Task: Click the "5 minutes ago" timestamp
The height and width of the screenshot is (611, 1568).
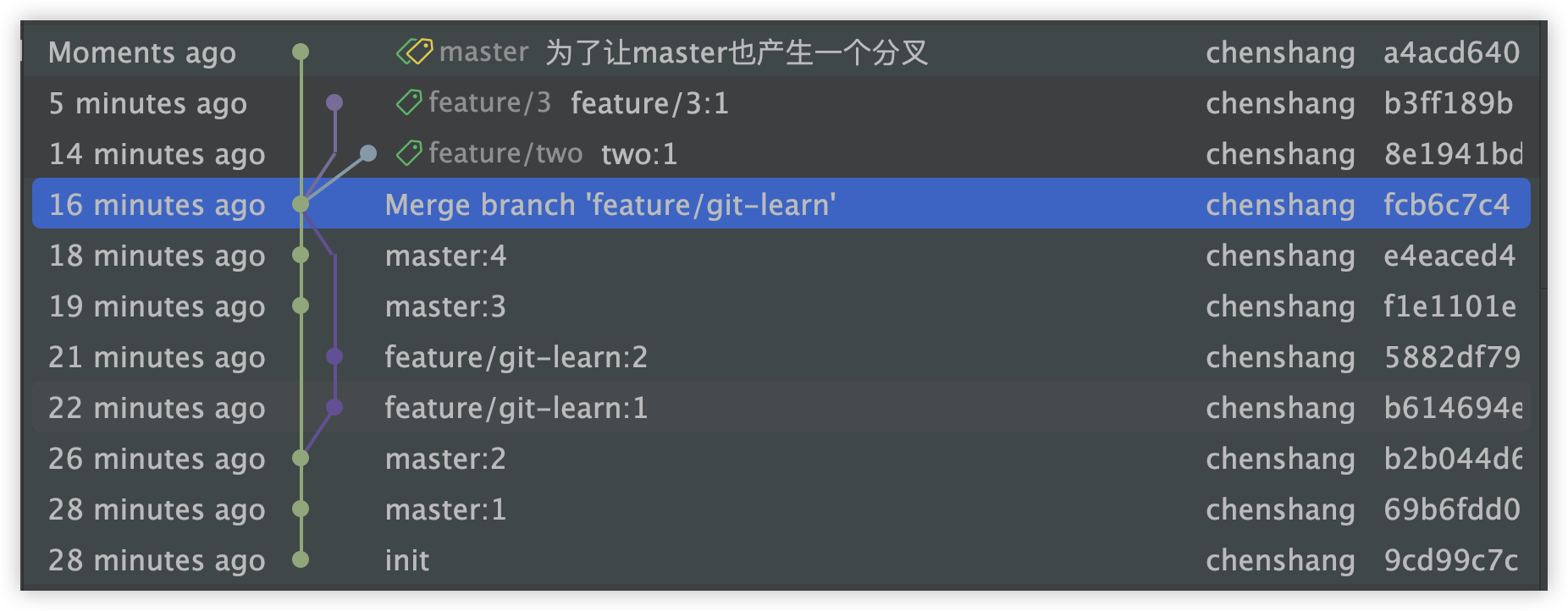Action: [148, 103]
